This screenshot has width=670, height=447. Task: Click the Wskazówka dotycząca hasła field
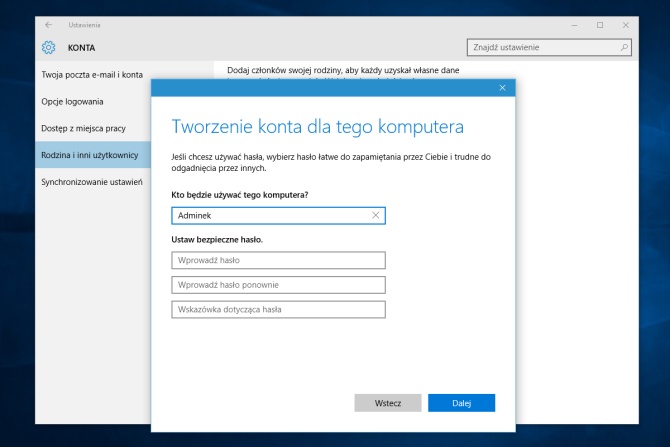pyautogui.click(x=278, y=310)
